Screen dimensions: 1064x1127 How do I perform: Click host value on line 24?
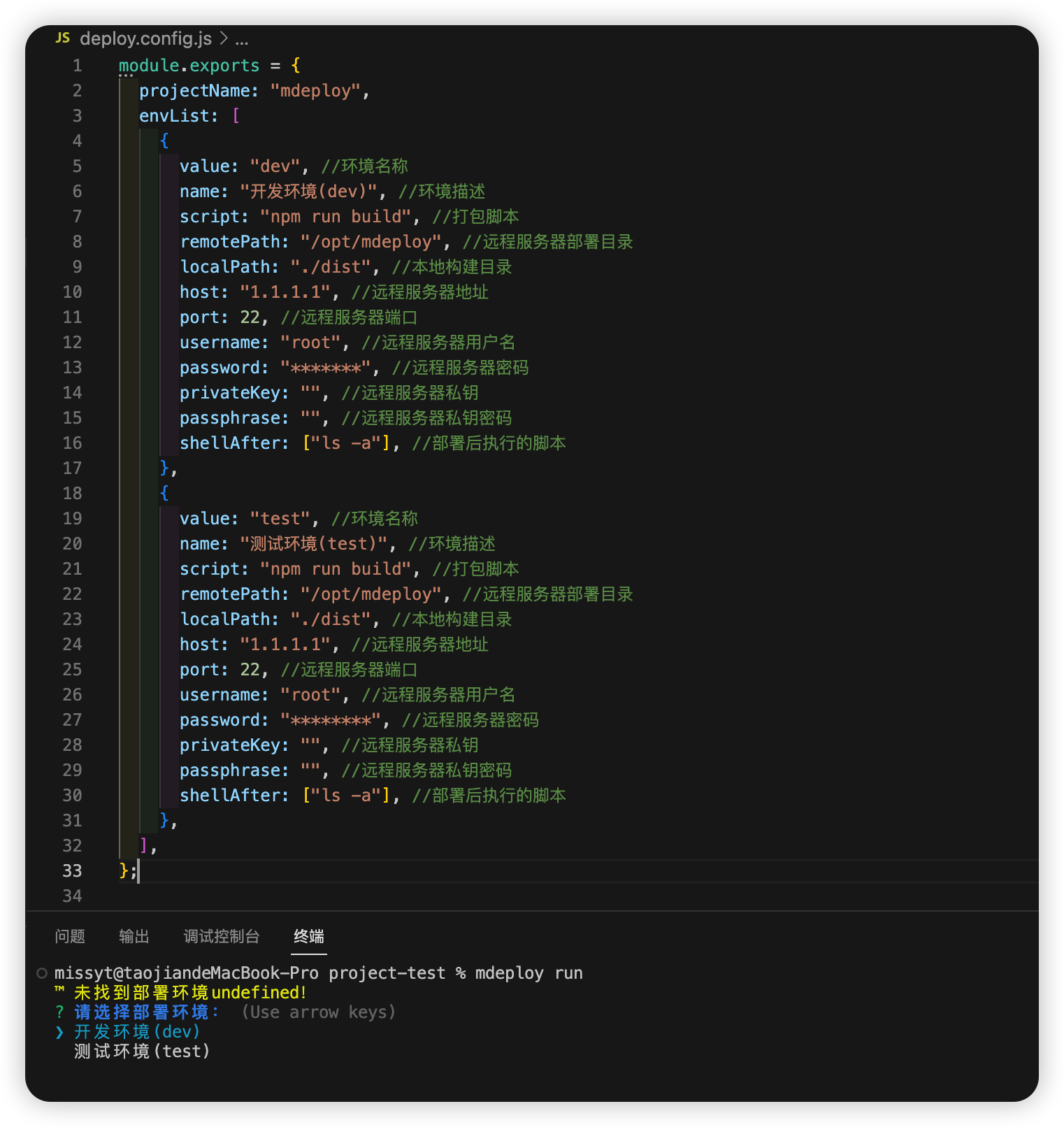tap(285, 645)
